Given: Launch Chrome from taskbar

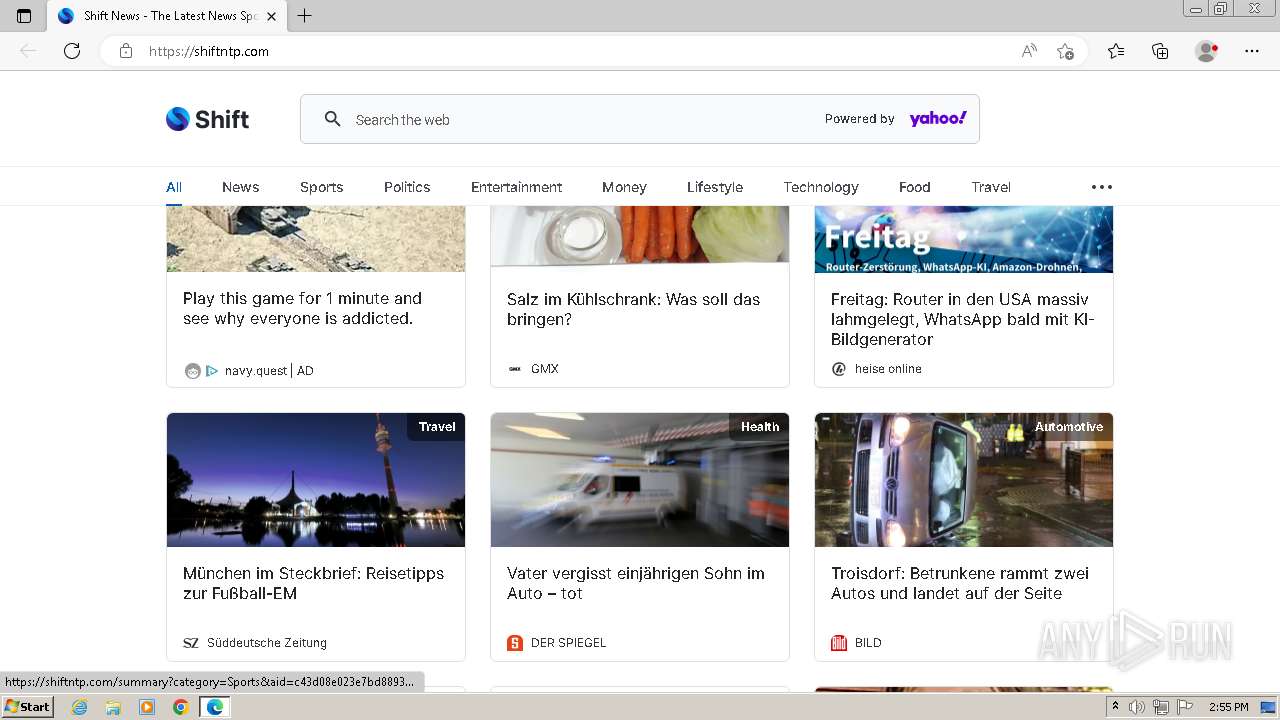Looking at the screenshot, I should pos(180,707).
